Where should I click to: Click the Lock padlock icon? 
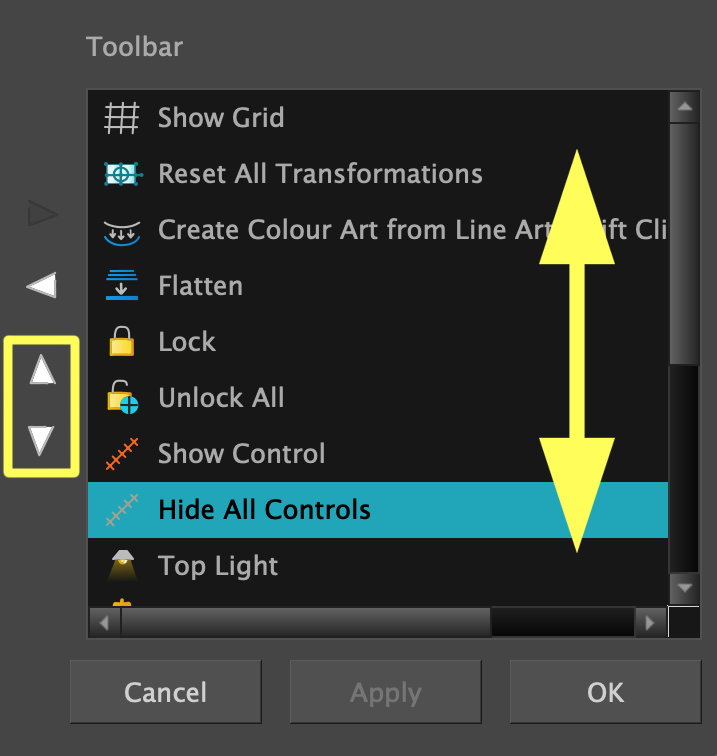(122, 342)
